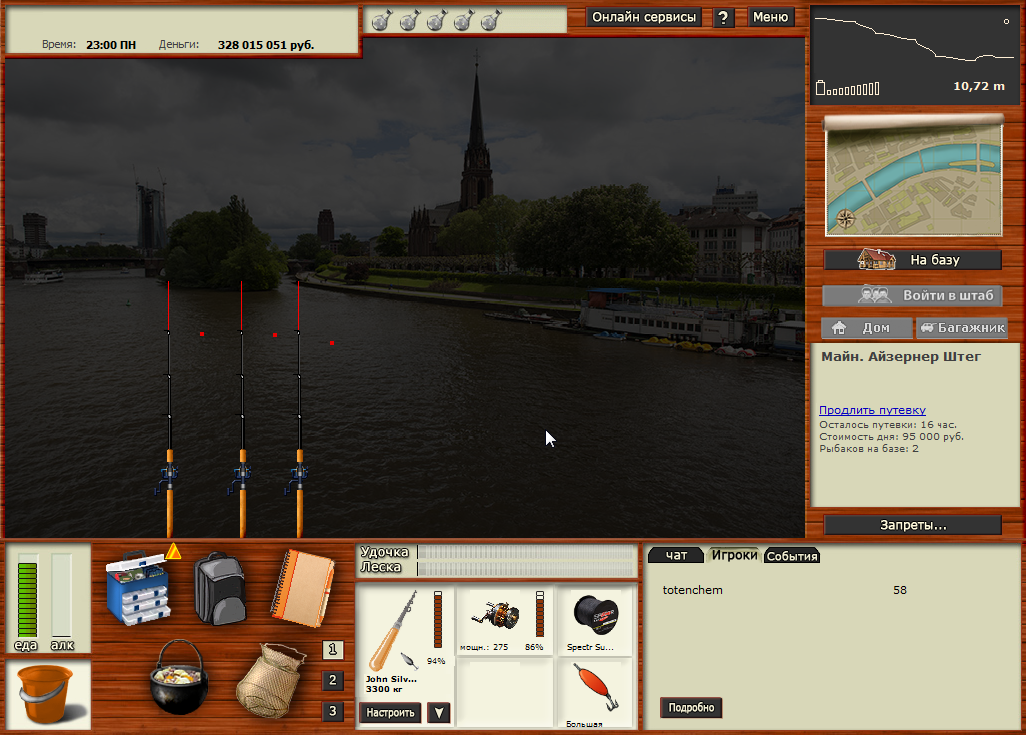1026x735 pixels.
Task: Go to Дом
Action: [867, 327]
